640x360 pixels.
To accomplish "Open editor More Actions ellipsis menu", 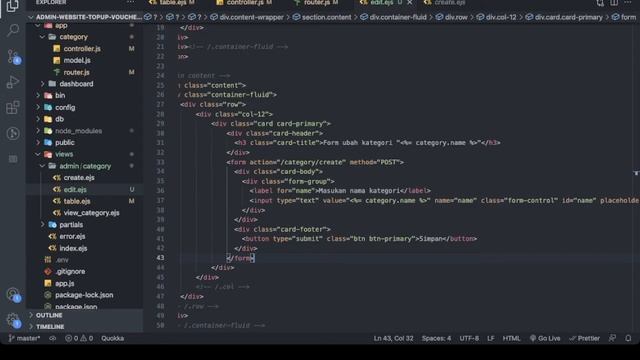I will tap(628, 2).
